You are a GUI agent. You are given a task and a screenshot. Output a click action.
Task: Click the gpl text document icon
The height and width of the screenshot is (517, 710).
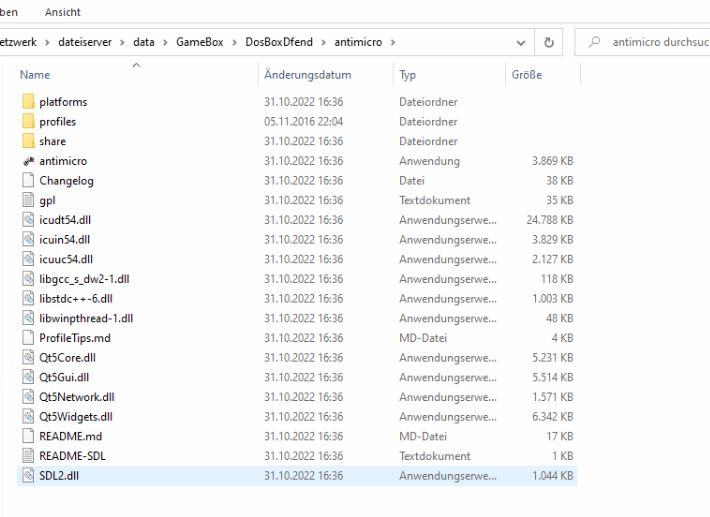[x=28, y=200]
